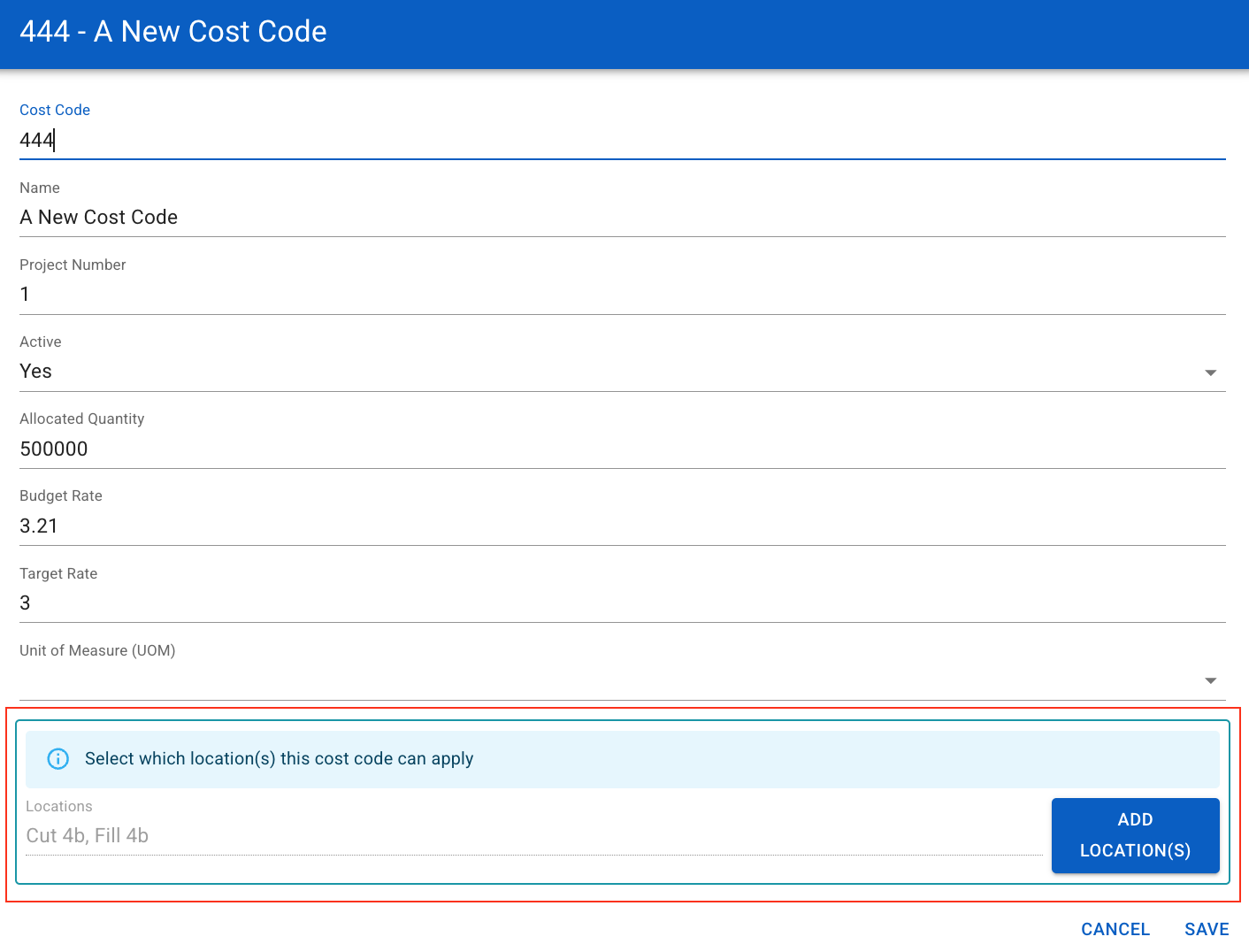1249x952 pixels.
Task: Click the blue 'Cost Code' field label
Action: (x=55, y=110)
